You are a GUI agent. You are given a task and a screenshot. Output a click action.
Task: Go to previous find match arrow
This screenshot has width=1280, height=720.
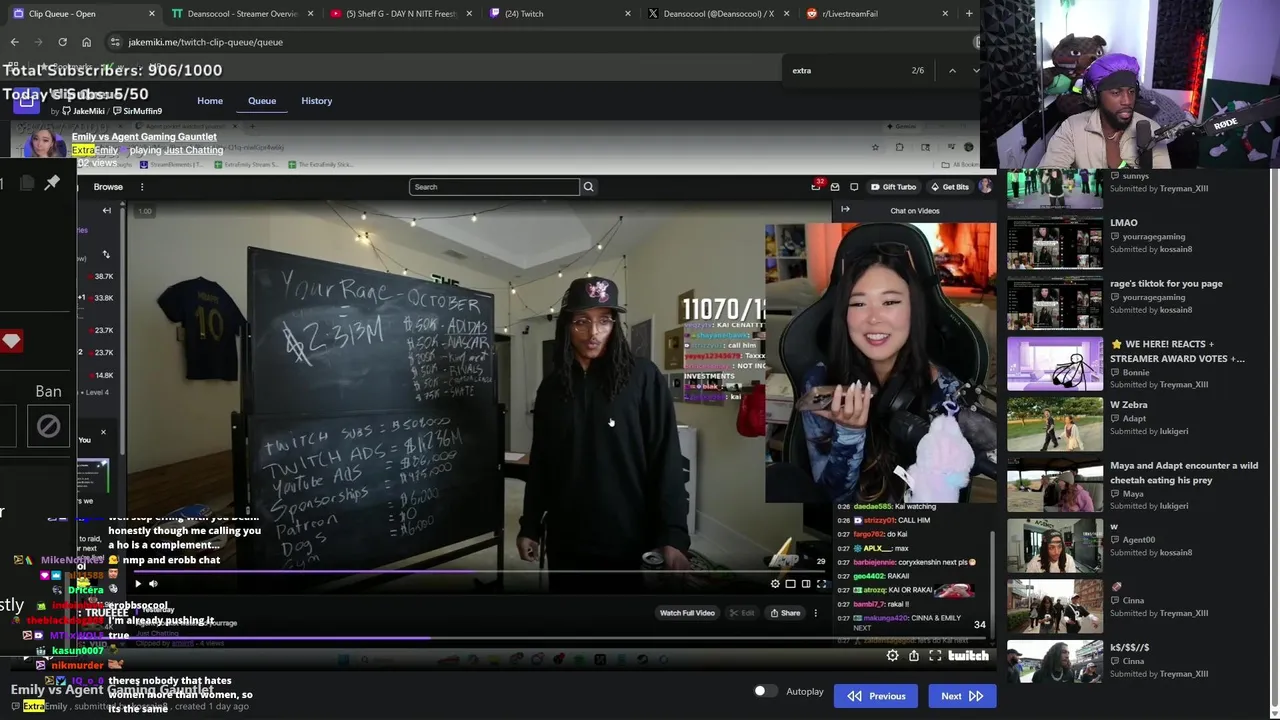click(952, 71)
